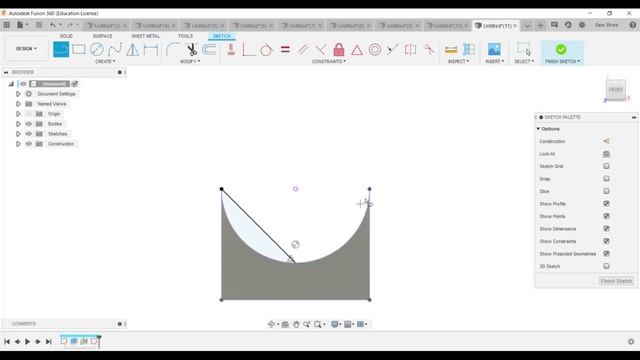Screen dimensions: 640x360
Task: Switch to the Surface tab
Action: (102, 36)
